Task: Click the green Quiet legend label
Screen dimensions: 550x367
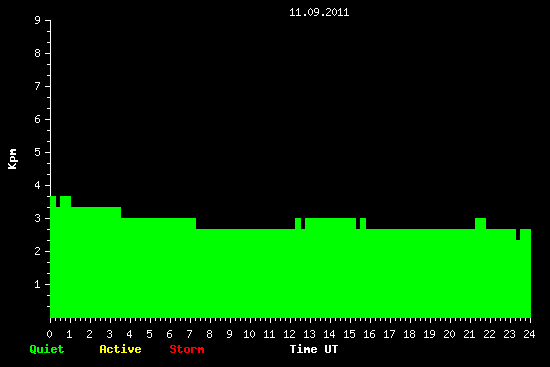Action: (x=47, y=349)
